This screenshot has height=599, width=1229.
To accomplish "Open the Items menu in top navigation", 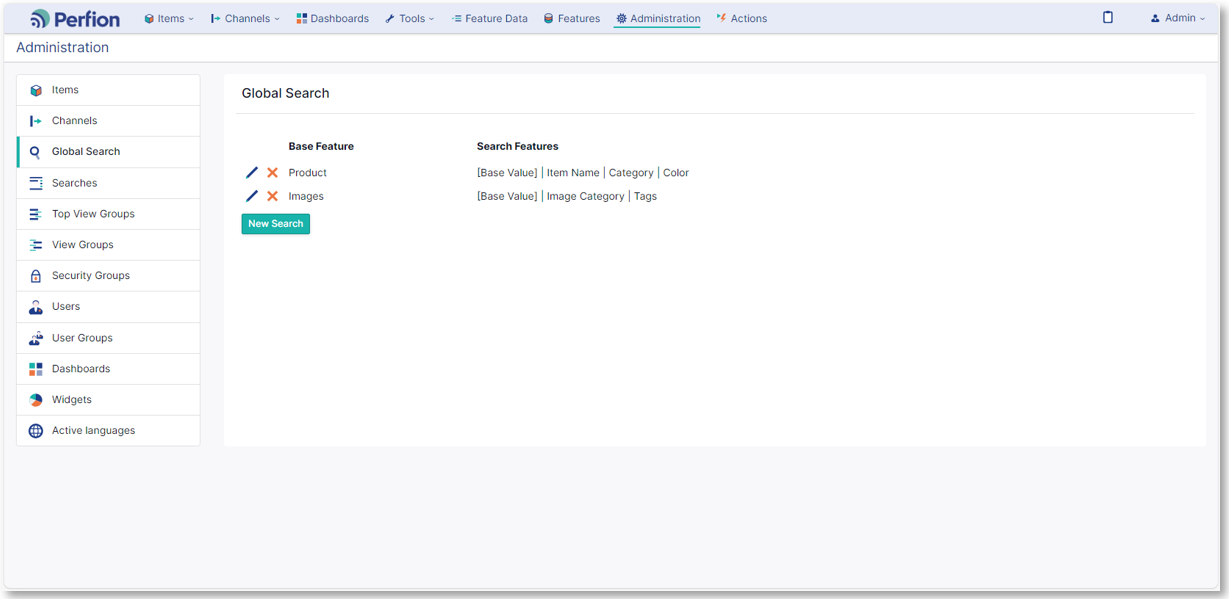I will click(x=169, y=18).
